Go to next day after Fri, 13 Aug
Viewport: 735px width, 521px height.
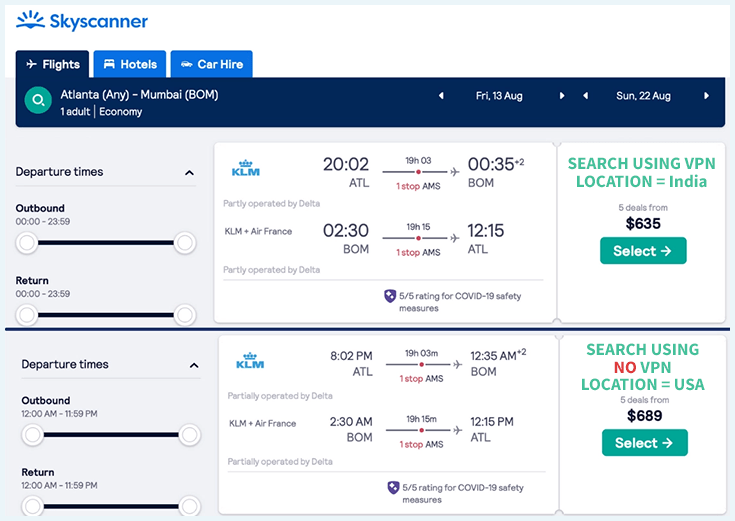coord(562,96)
